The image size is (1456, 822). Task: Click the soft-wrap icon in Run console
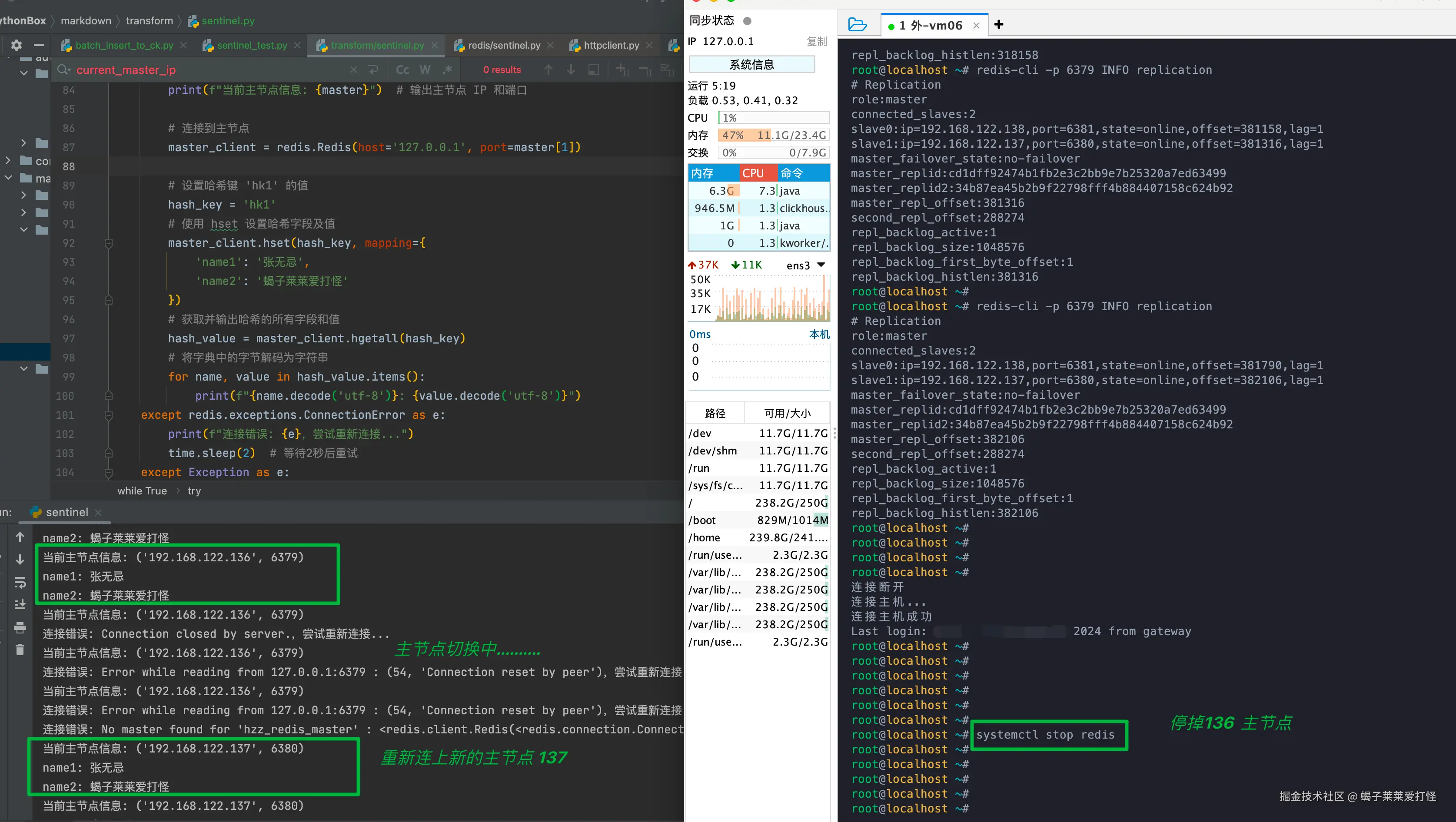coord(20,582)
